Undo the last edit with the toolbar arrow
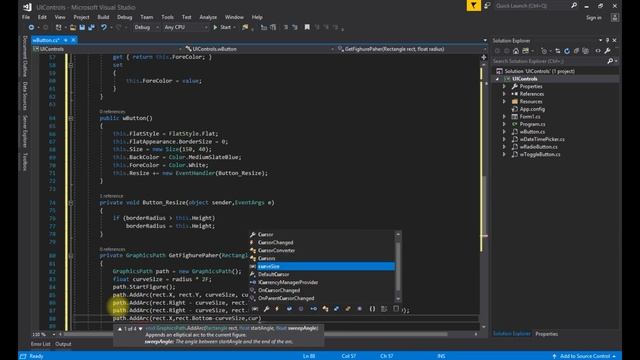The image size is (640, 360). 104,27
